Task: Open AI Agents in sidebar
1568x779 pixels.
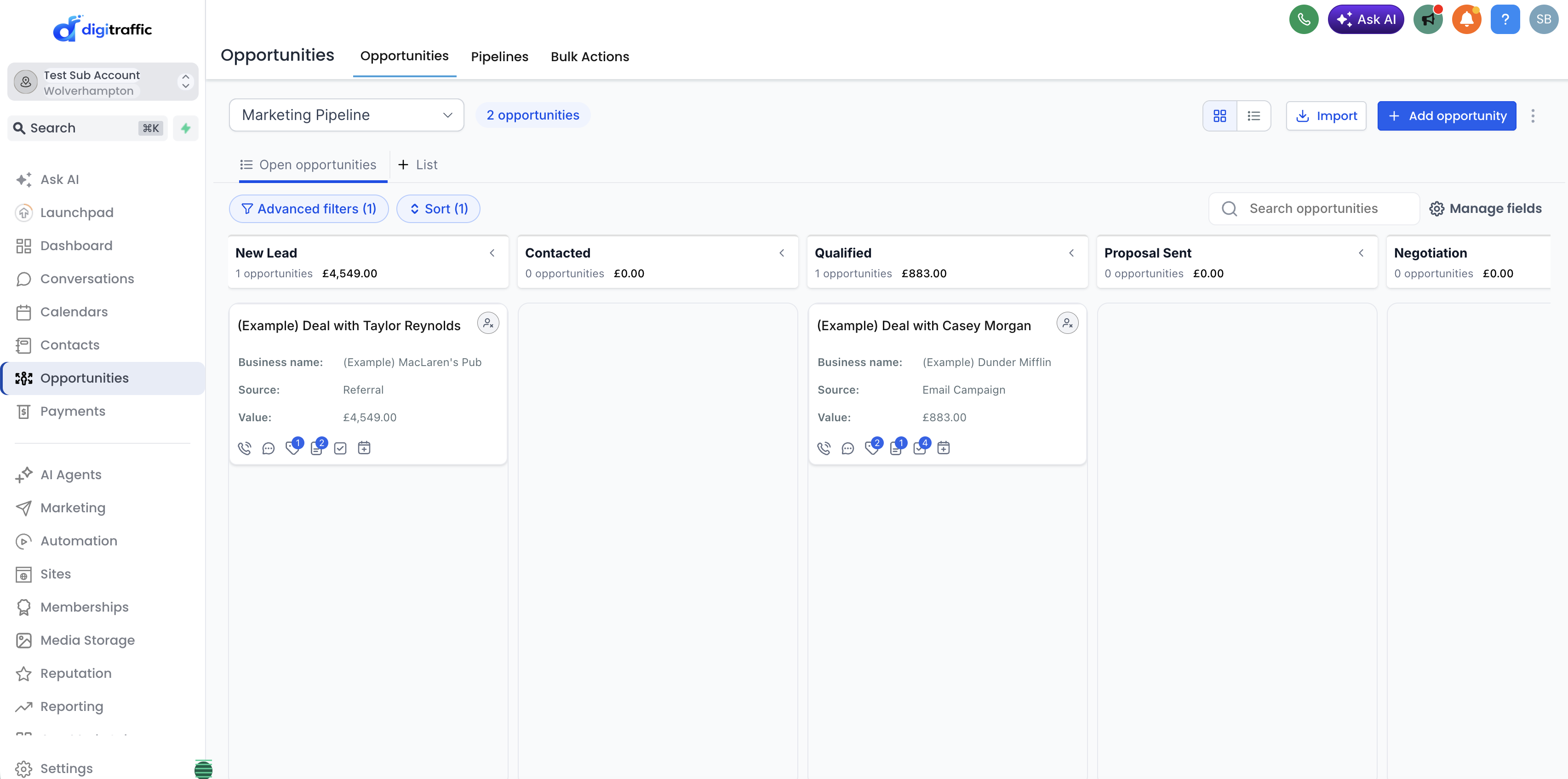Action: pos(102,475)
